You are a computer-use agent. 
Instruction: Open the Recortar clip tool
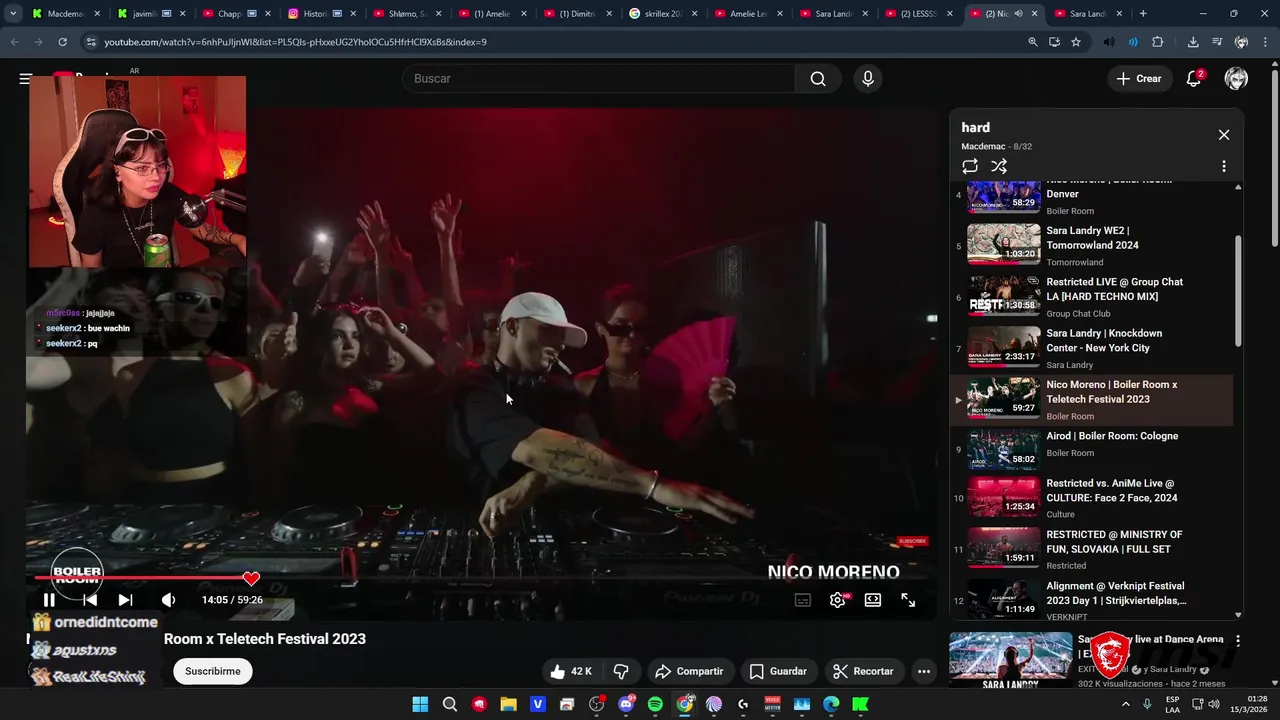[863, 671]
